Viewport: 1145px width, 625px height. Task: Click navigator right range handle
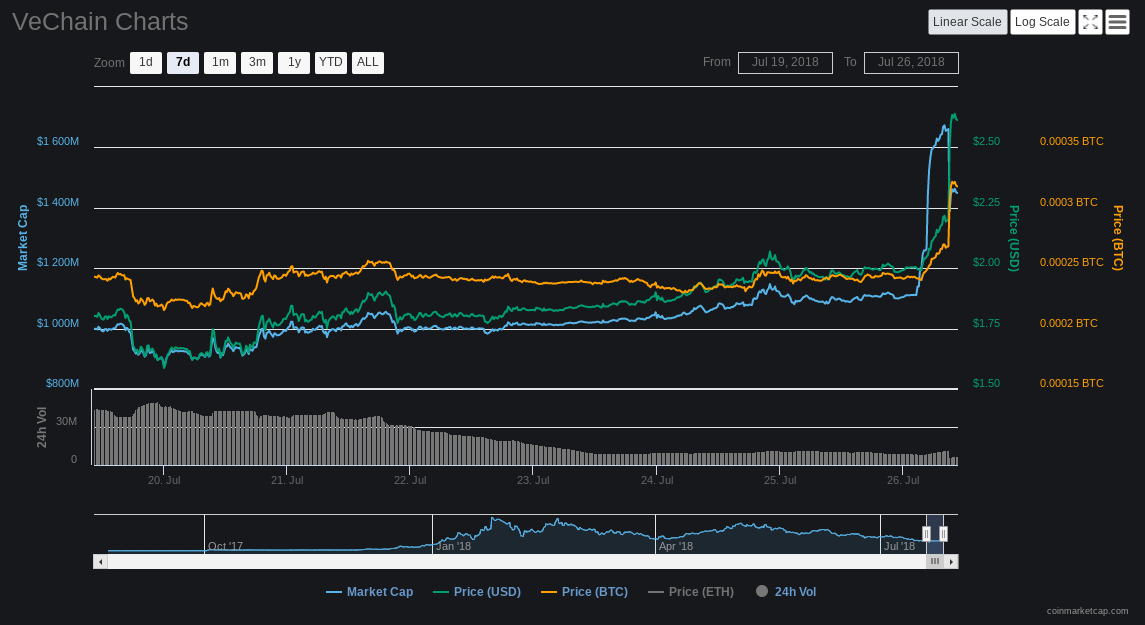[x=943, y=534]
